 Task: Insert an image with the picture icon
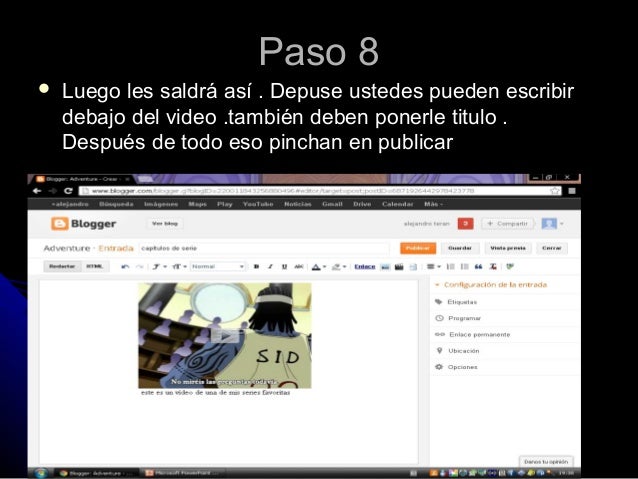[x=385, y=267]
